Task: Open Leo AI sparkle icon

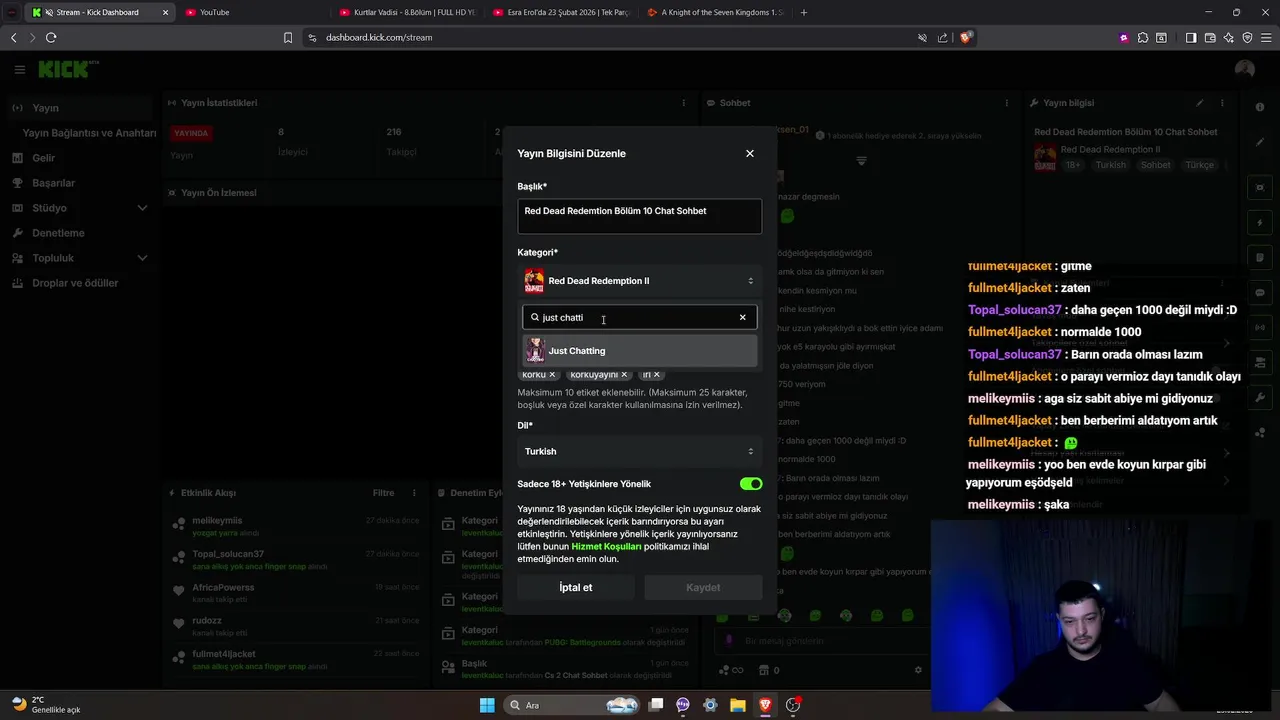Action: click(1228, 37)
